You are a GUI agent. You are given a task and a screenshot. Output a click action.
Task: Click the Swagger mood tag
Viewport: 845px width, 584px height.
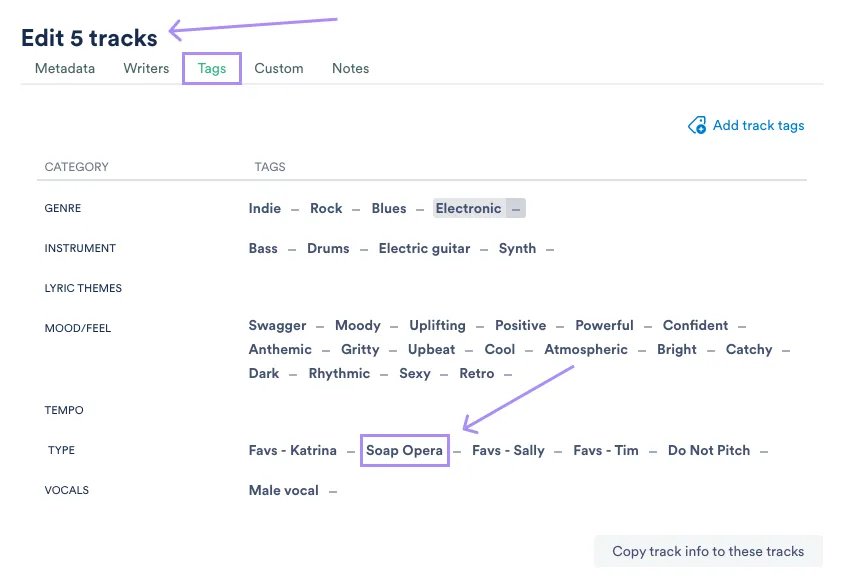277,325
